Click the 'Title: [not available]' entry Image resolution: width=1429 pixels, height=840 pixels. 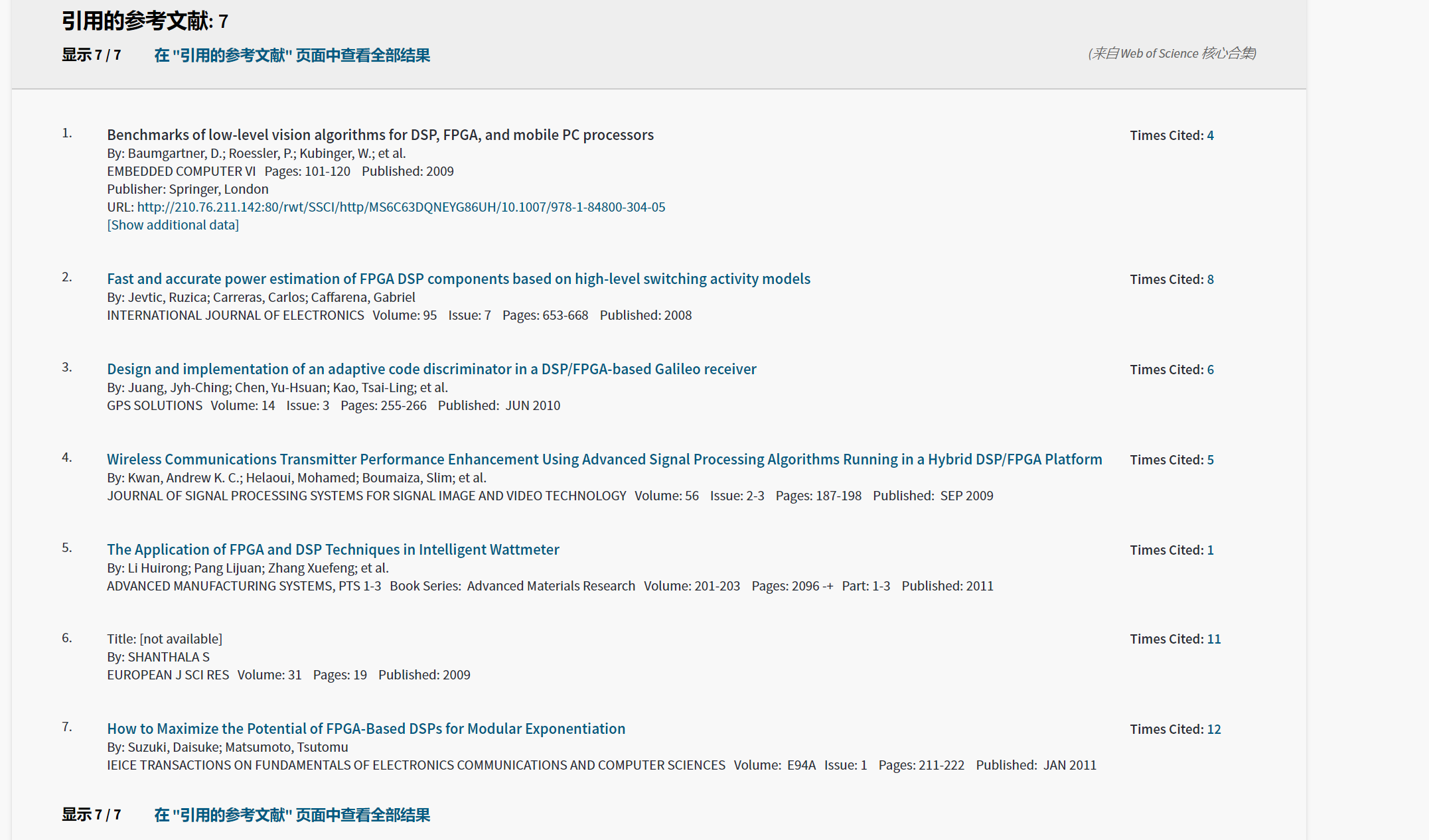pos(165,639)
